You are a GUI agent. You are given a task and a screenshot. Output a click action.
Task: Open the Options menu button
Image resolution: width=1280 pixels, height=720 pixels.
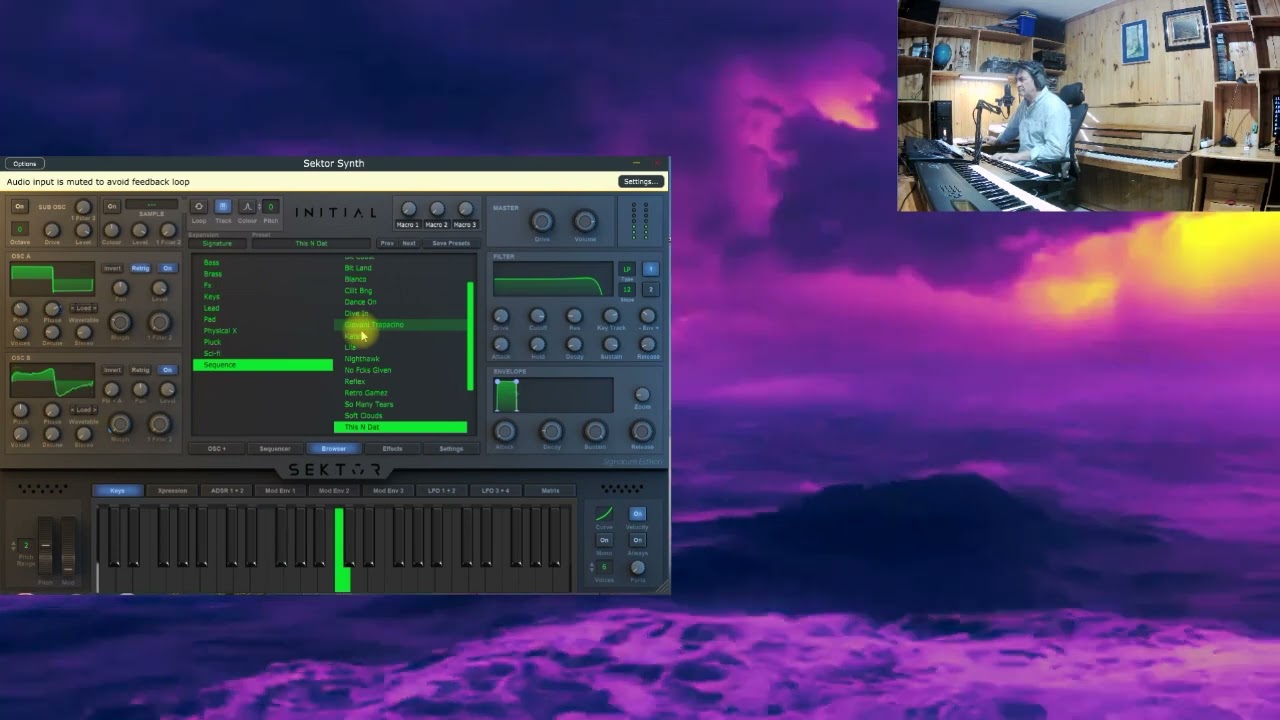pos(25,163)
